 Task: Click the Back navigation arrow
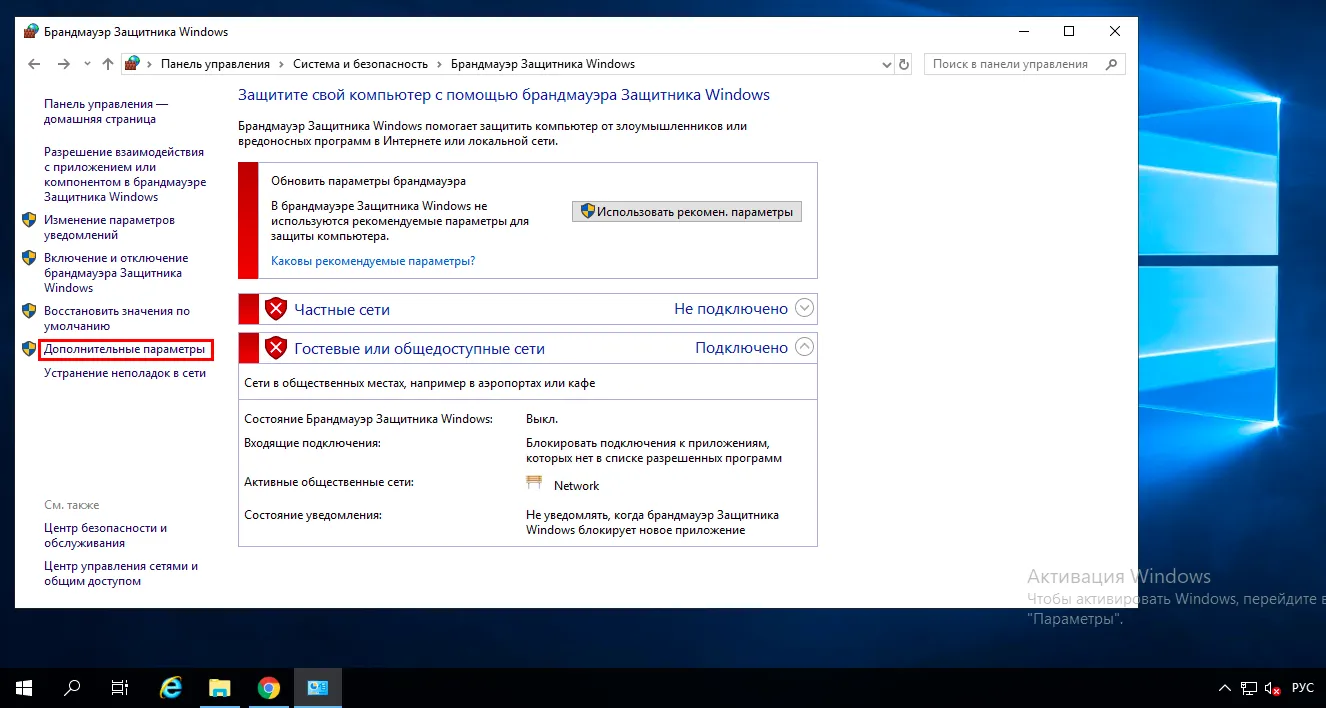click(x=34, y=64)
